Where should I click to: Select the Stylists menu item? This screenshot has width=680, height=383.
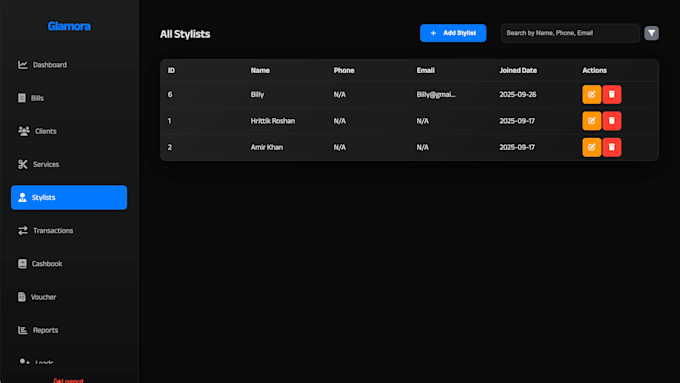(69, 197)
